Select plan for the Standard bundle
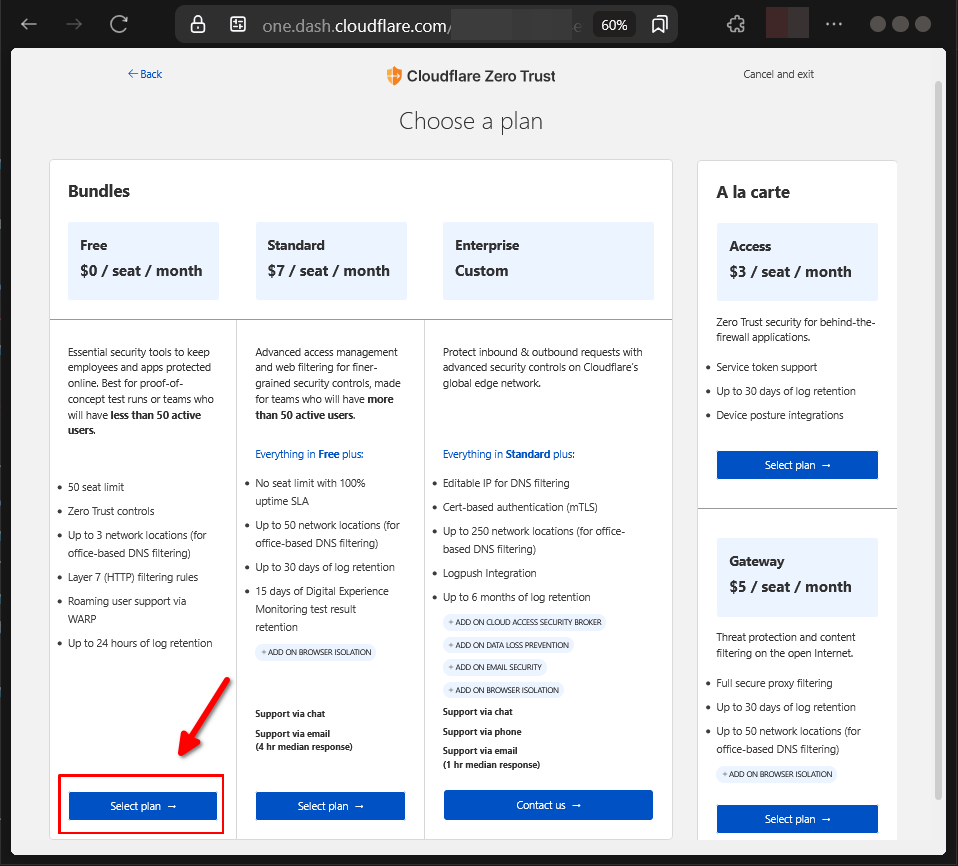 pyautogui.click(x=330, y=806)
